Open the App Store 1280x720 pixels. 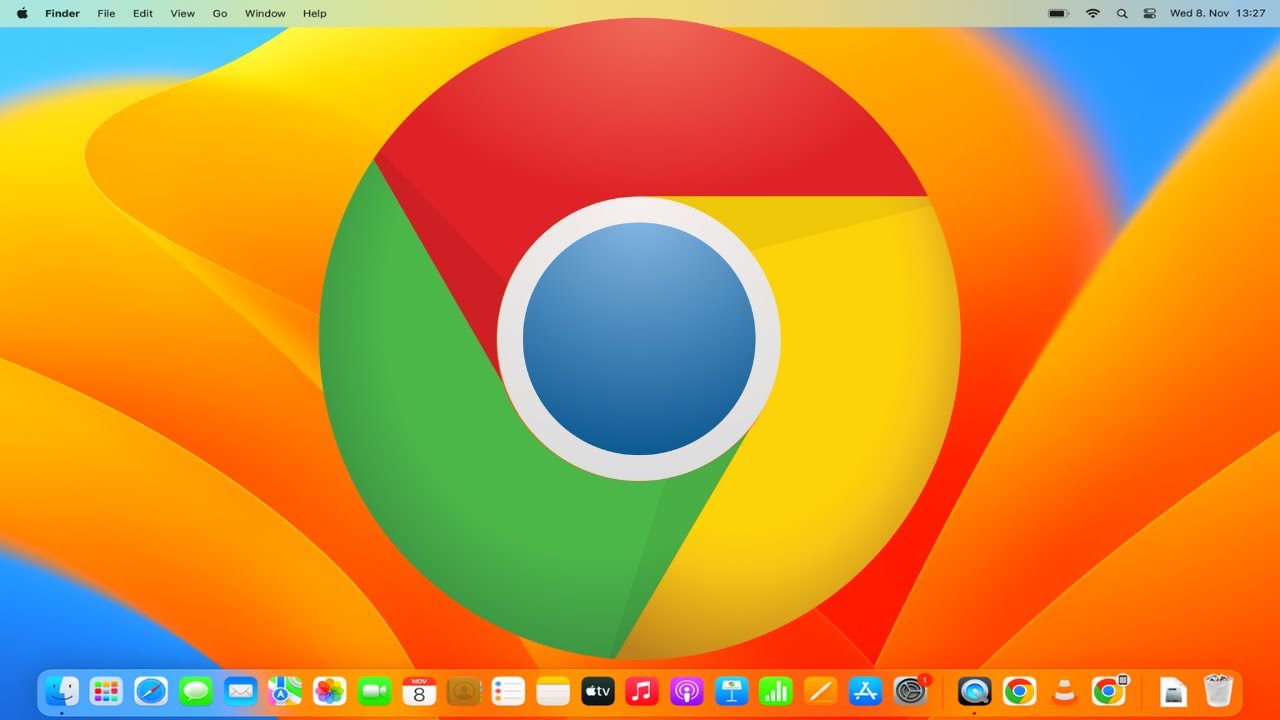coord(865,690)
